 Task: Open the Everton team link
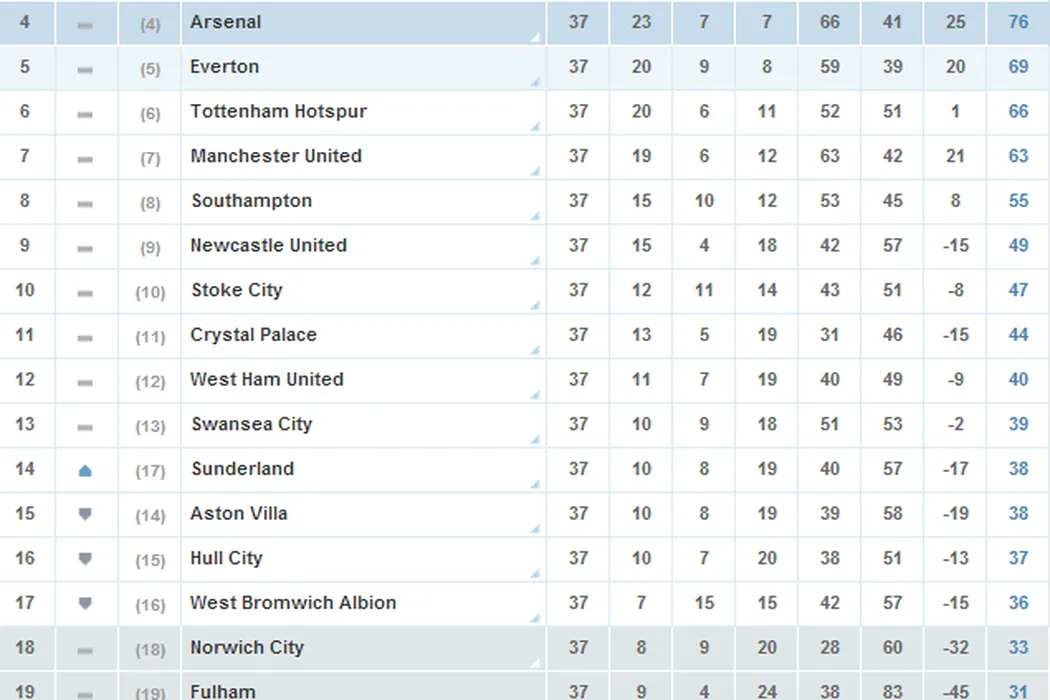[x=224, y=67]
